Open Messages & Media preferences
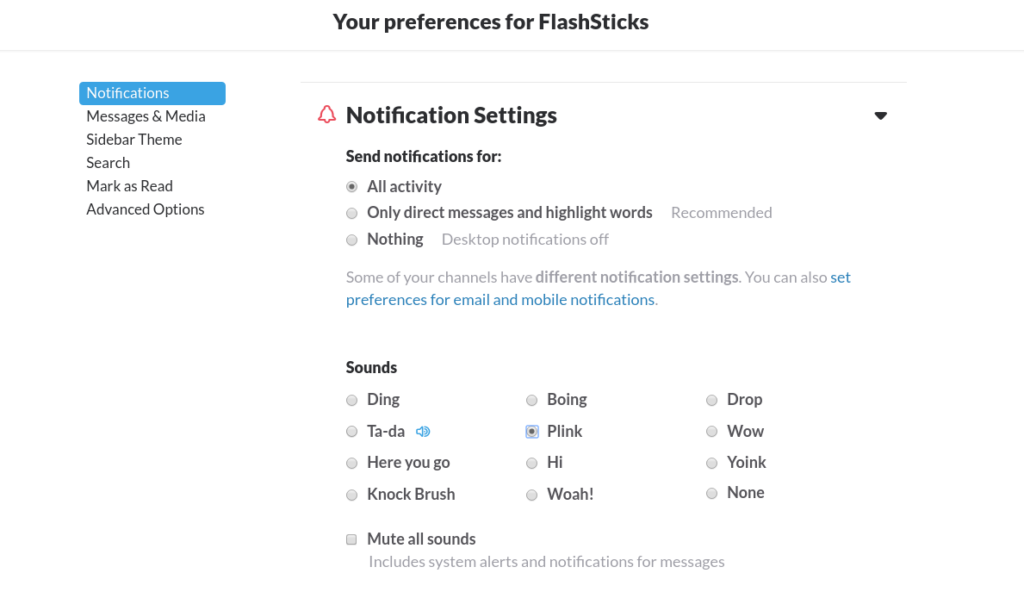The image size is (1024, 592). pyautogui.click(x=146, y=116)
